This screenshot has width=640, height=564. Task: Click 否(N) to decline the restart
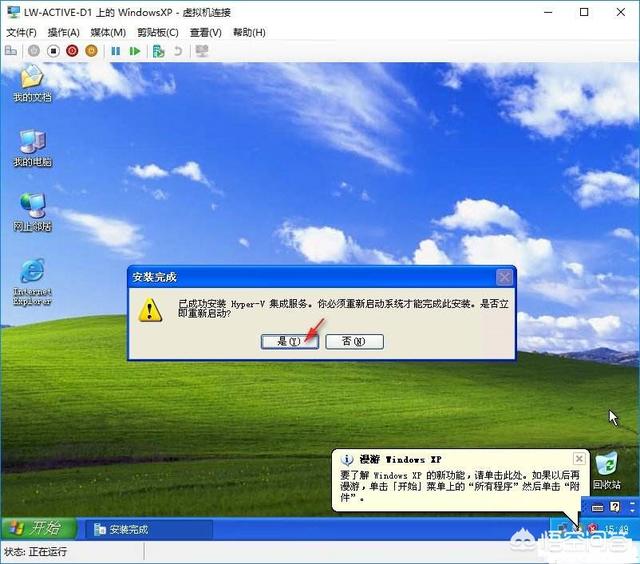(354, 342)
